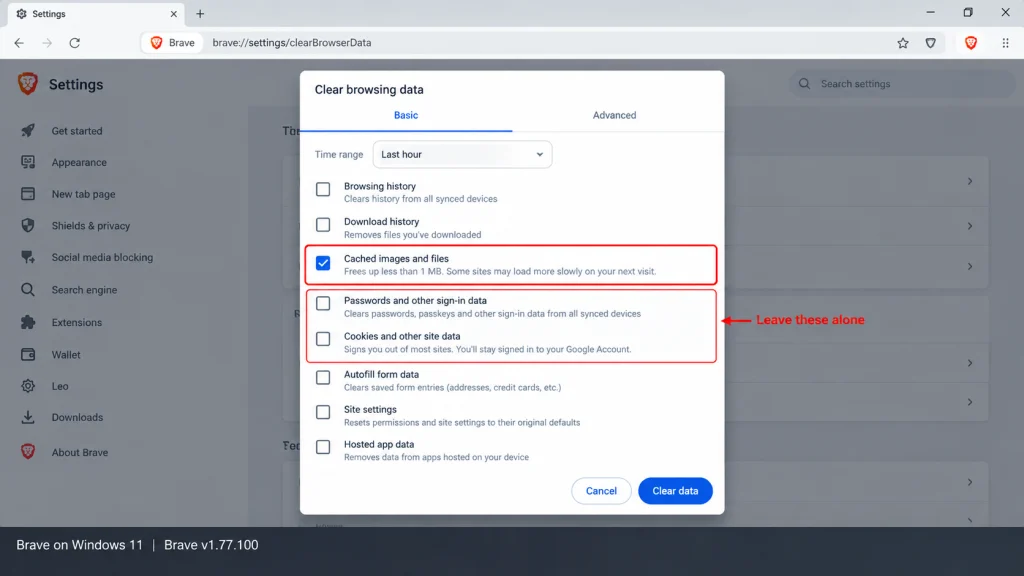Image resolution: width=1024 pixels, height=576 pixels.
Task: Open Brave Shields lion icon in toolbar
Action: [971, 43]
